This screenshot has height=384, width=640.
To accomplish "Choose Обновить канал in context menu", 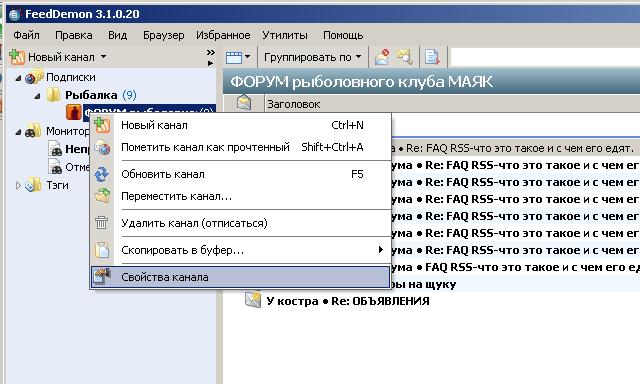I will (241, 174).
